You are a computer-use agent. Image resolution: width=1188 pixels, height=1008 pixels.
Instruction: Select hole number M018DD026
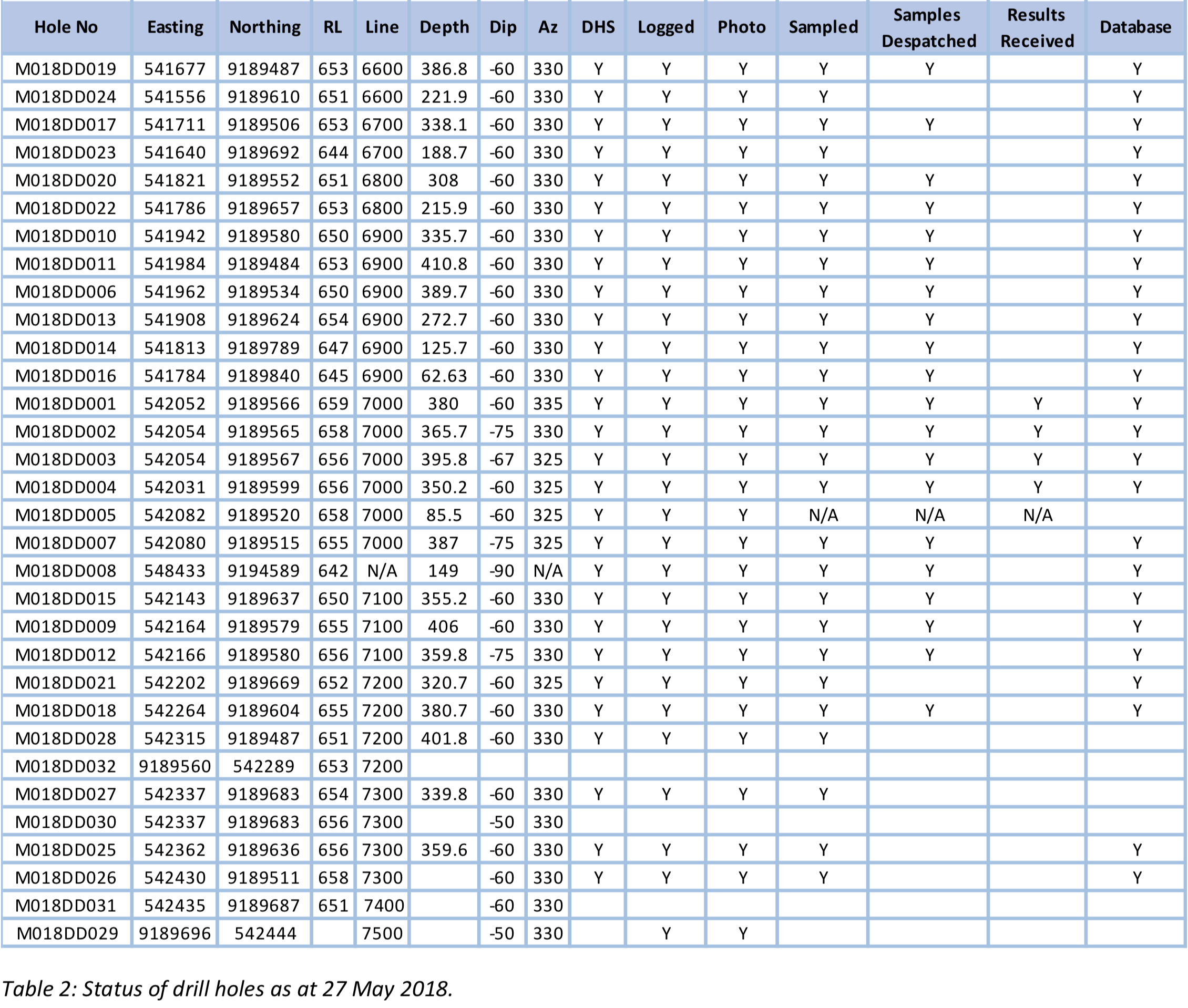pos(66,877)
